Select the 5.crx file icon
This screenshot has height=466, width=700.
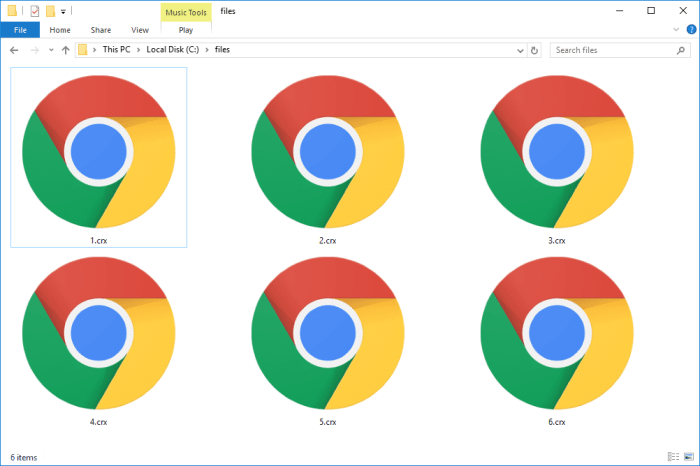[x=328, y=333]
